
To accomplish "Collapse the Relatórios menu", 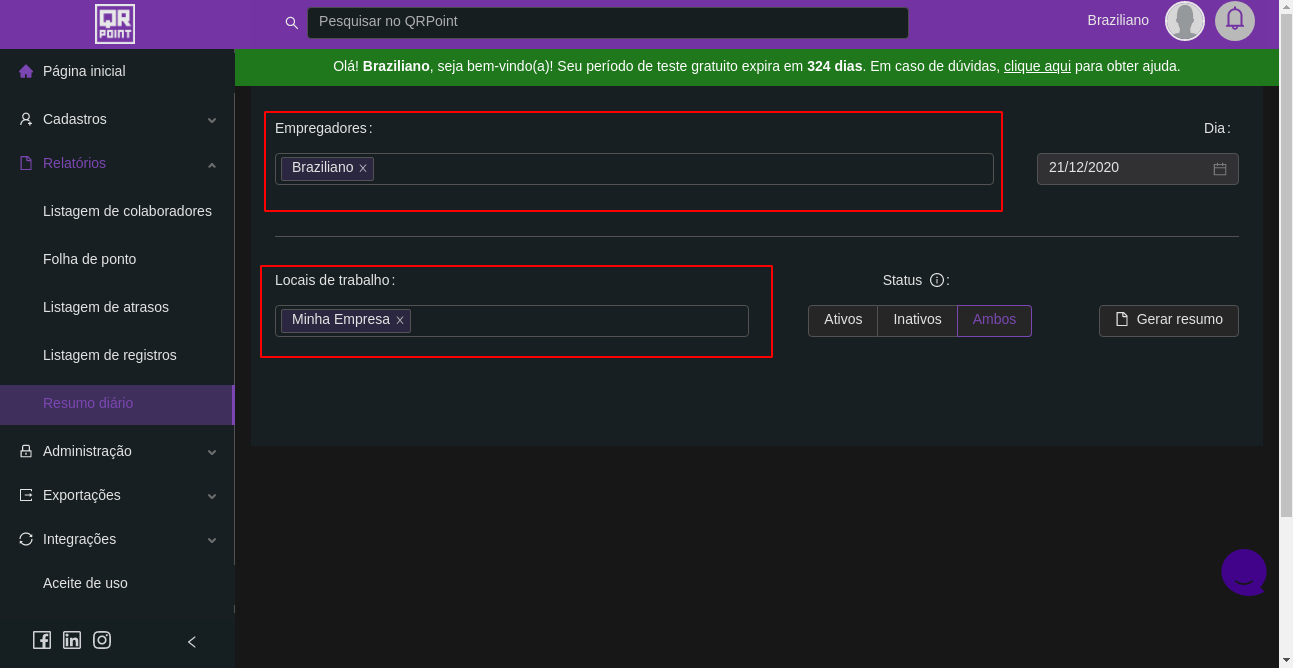I will (x=117, y=163).
